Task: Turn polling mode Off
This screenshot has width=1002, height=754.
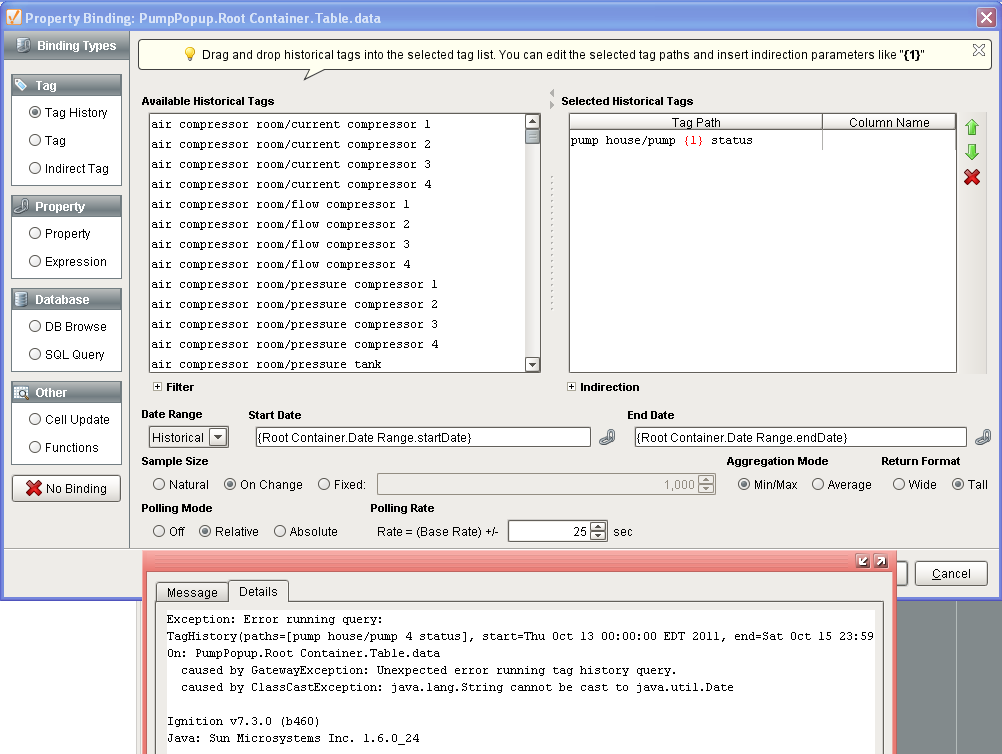Action: 169,532
